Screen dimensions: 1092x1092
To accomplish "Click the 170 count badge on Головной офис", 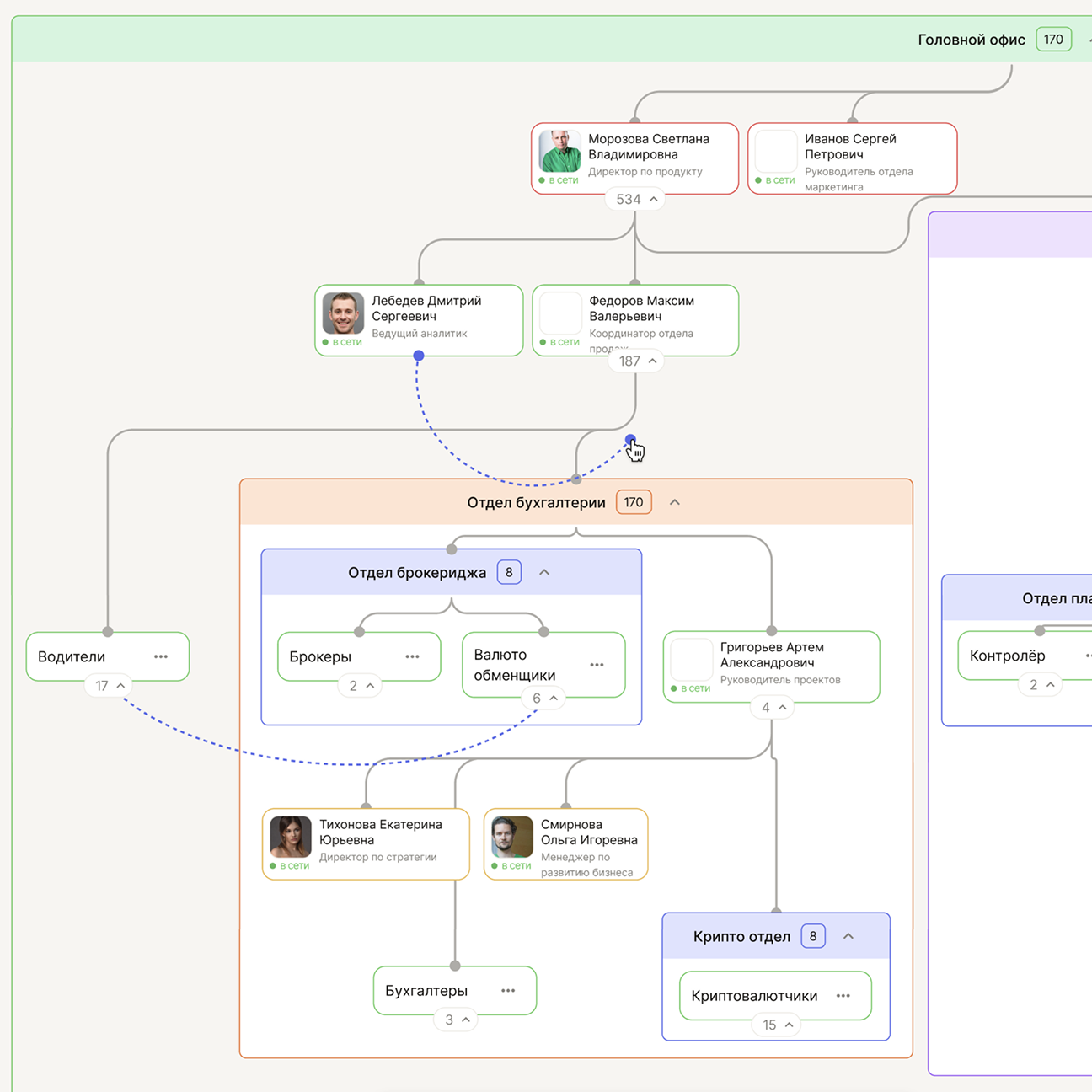I will [x=1053, y=39].
